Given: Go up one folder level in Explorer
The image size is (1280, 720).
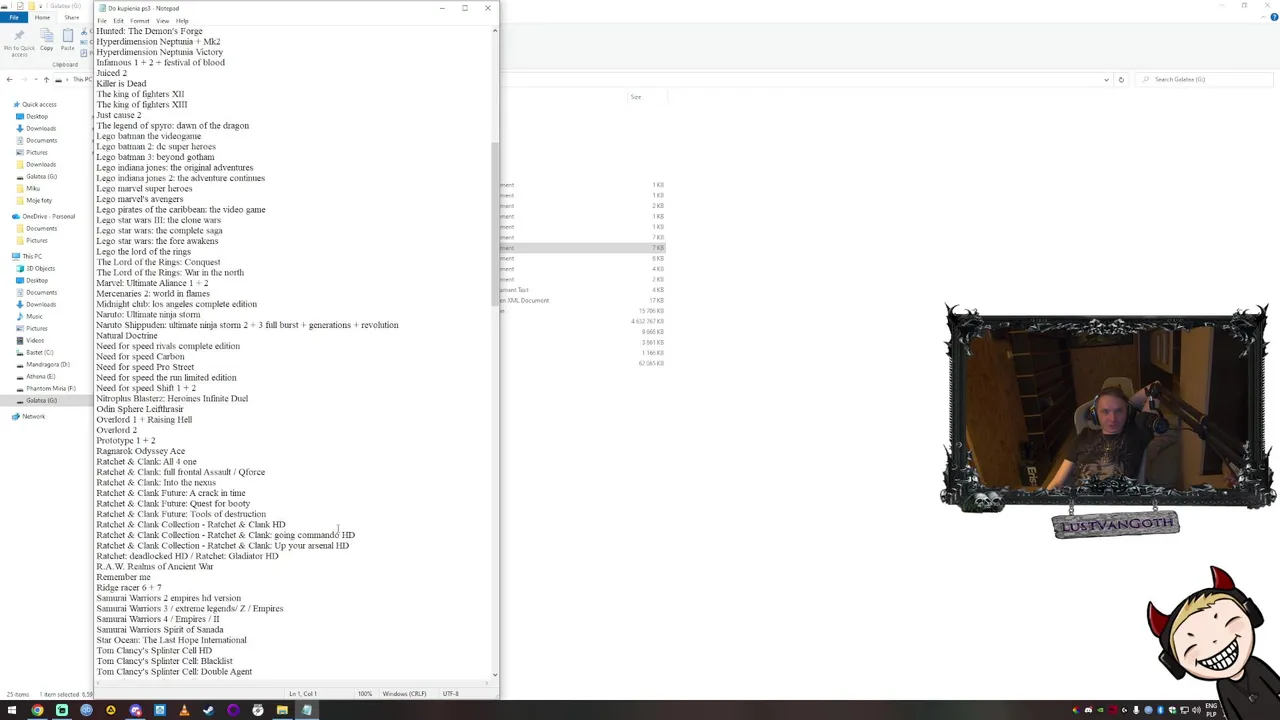Looking at the screenshot, I should [x=46, y=79].
